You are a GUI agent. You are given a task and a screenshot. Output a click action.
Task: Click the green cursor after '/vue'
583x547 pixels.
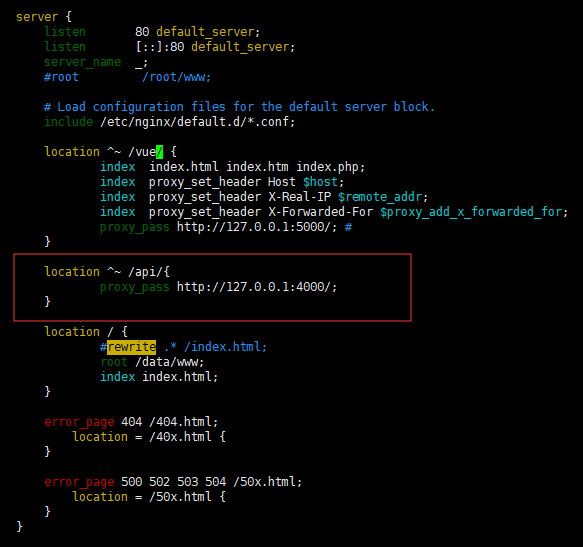pos(160,152)
